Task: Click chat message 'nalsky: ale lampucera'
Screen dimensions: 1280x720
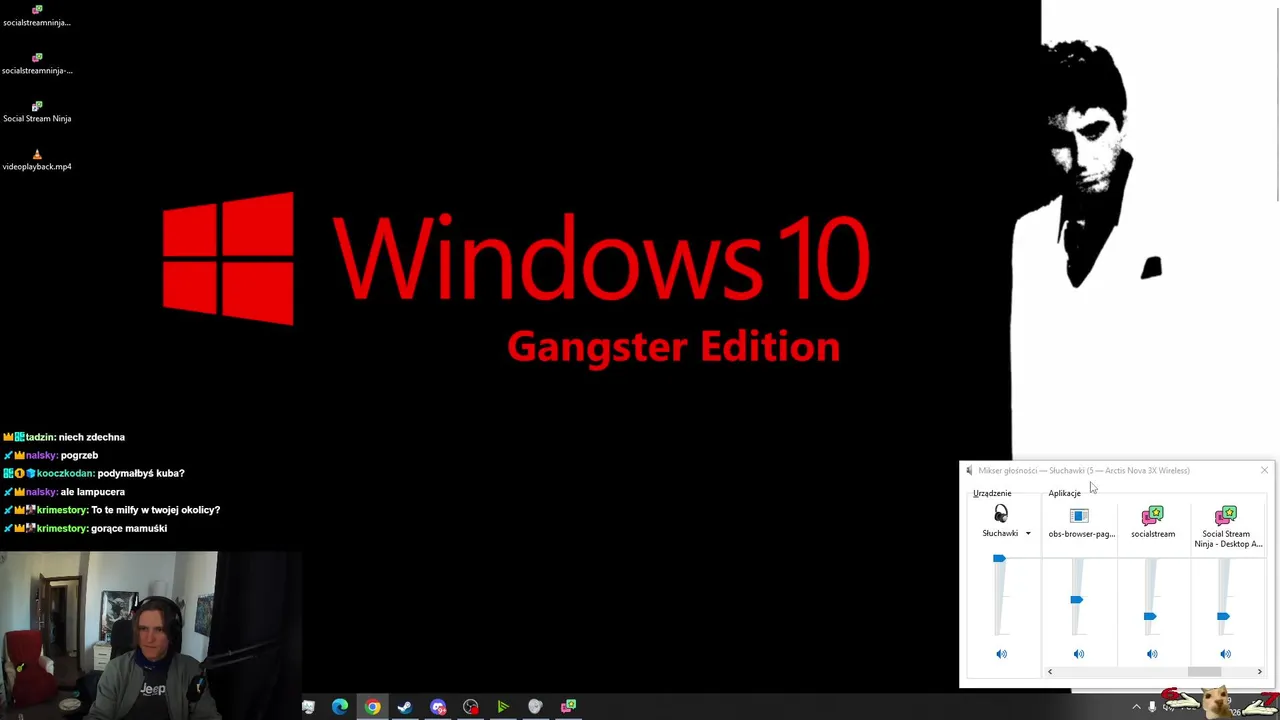Action: point(64,492)
